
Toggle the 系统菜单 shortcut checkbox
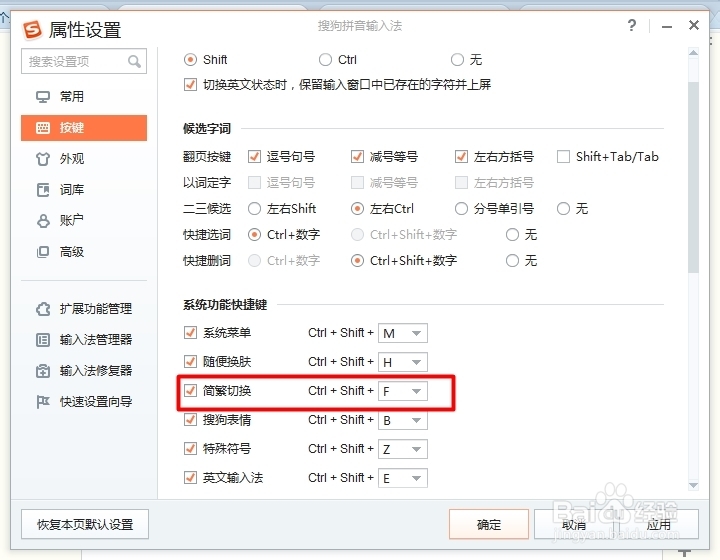[190, 333]
